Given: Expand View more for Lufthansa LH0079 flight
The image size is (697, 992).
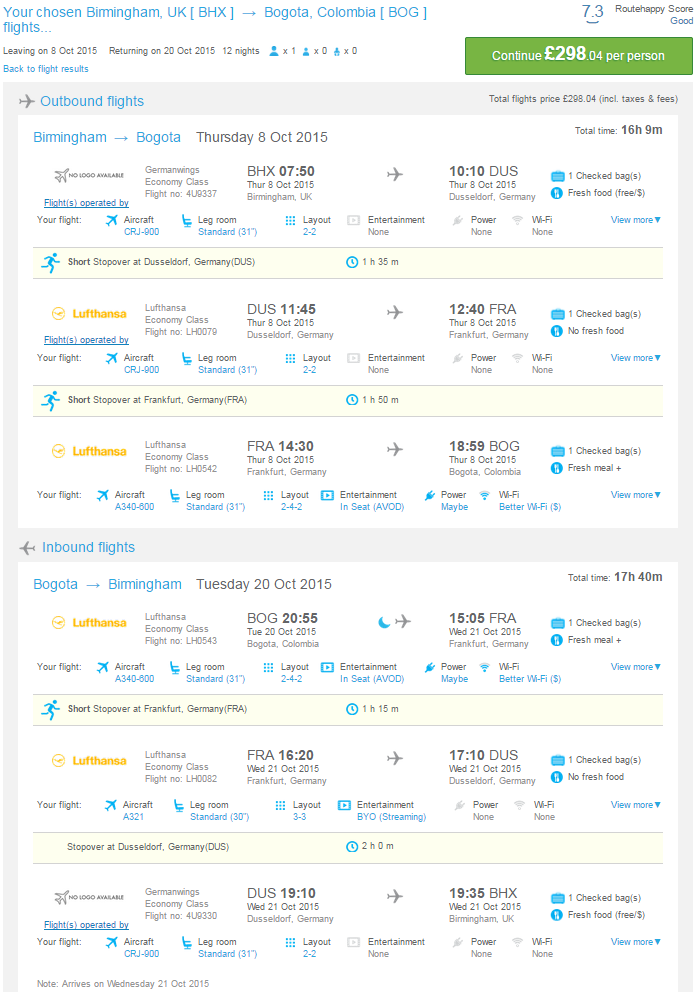Looking at the screenshot, I should 635,357.
